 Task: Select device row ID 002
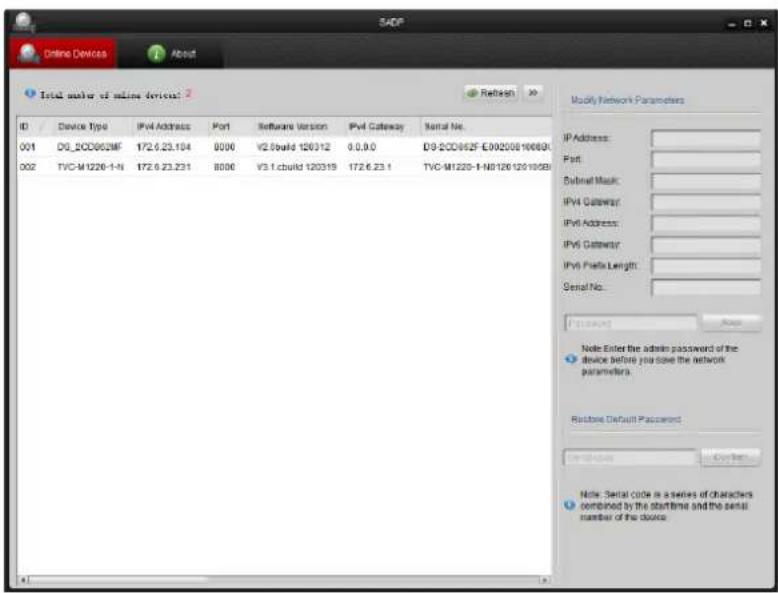click(284, 167)
